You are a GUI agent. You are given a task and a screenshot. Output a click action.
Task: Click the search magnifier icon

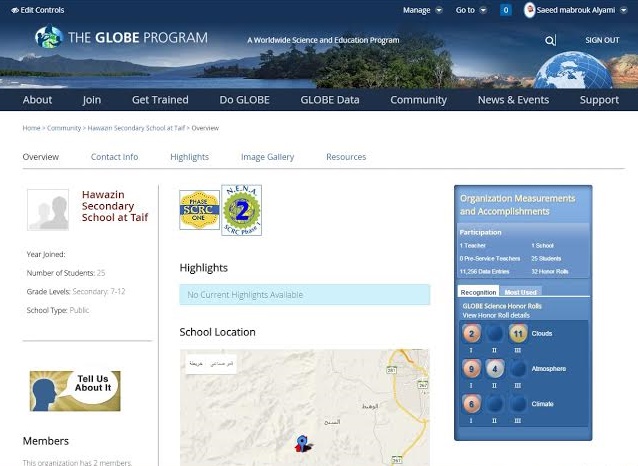click(550, 41)
